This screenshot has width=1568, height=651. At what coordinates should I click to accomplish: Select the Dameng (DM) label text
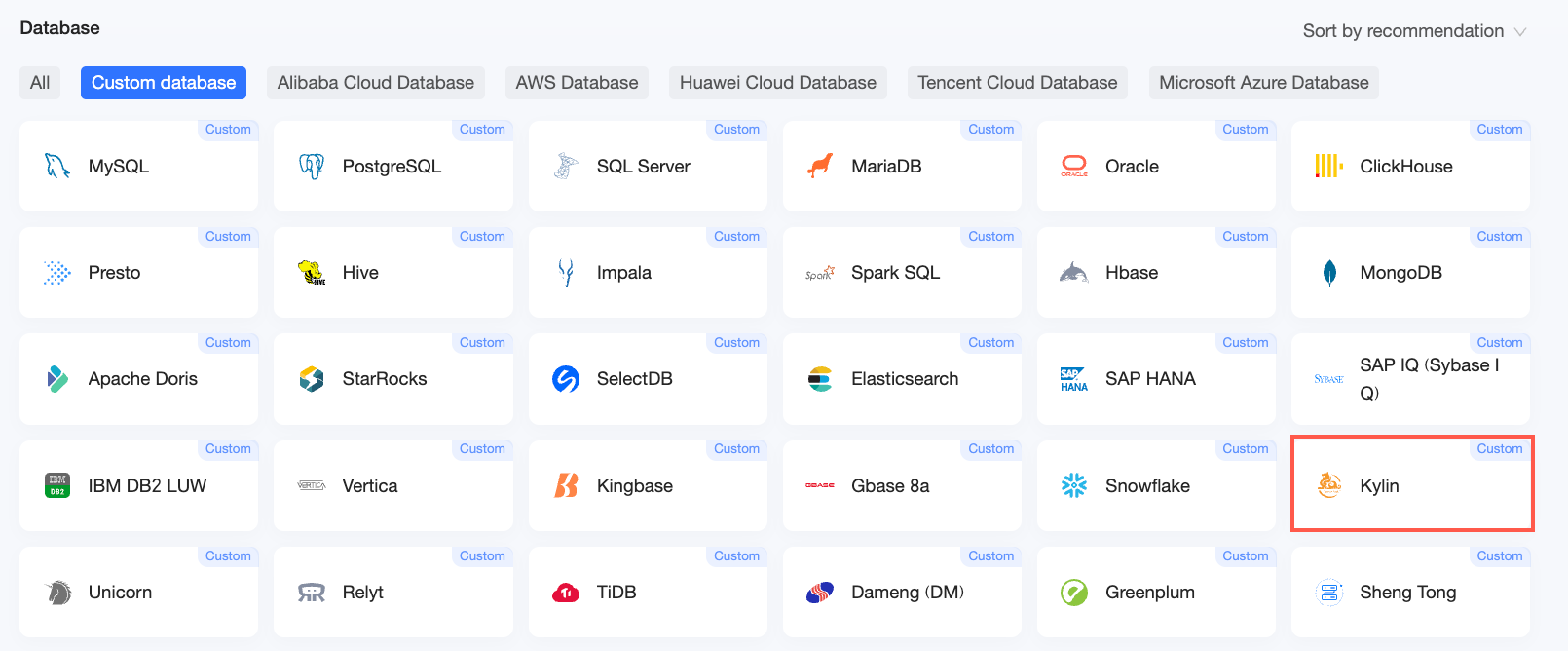coord(908,592)
